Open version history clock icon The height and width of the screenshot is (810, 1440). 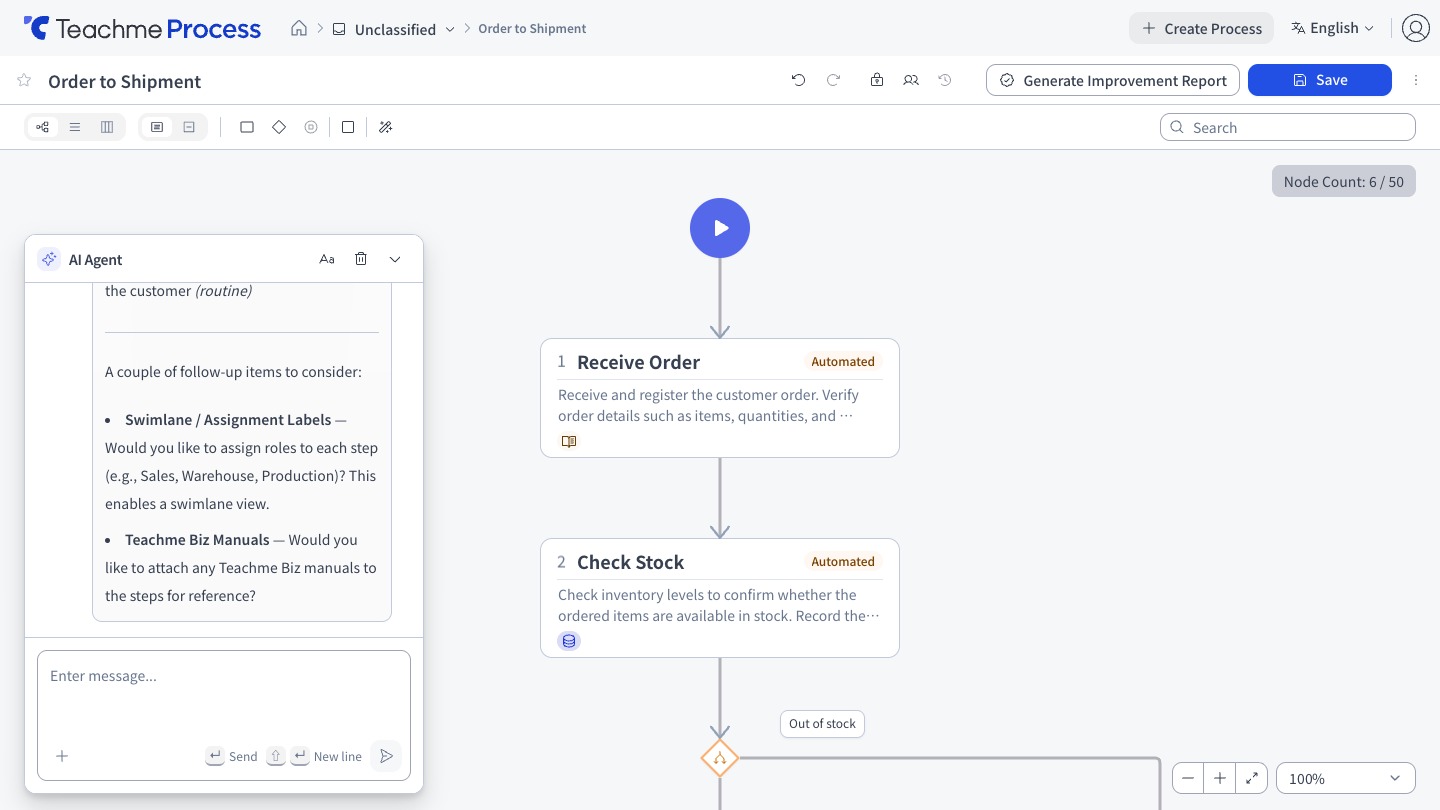click(945, 80)
